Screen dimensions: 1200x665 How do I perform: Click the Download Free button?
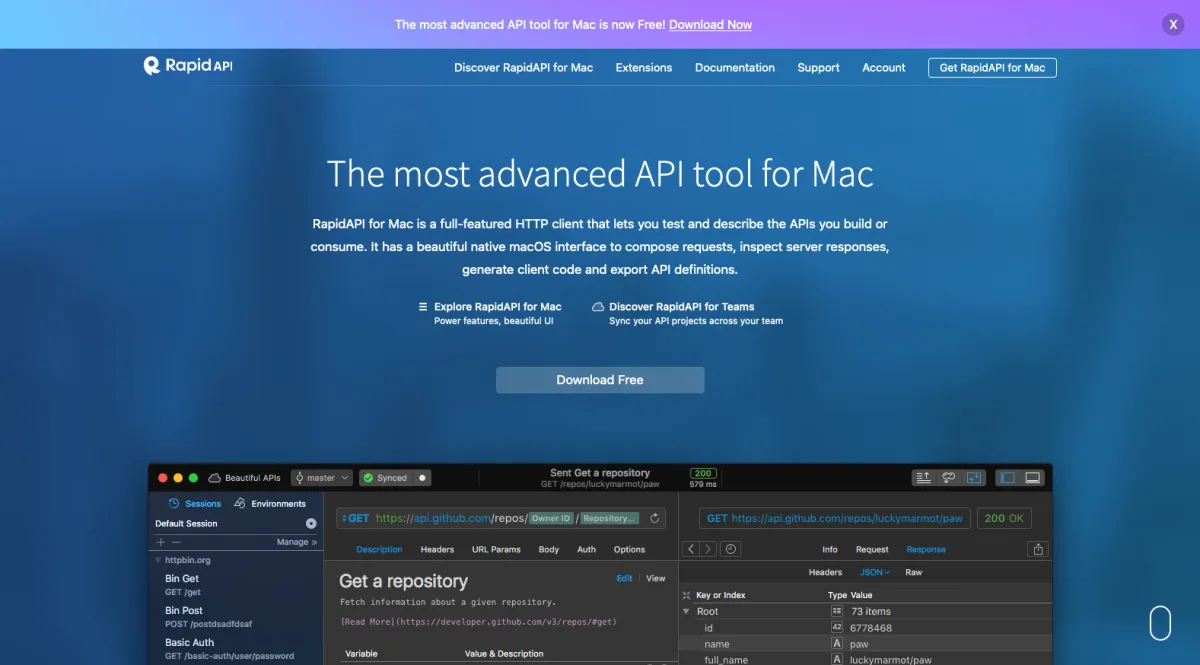(600, 380)
